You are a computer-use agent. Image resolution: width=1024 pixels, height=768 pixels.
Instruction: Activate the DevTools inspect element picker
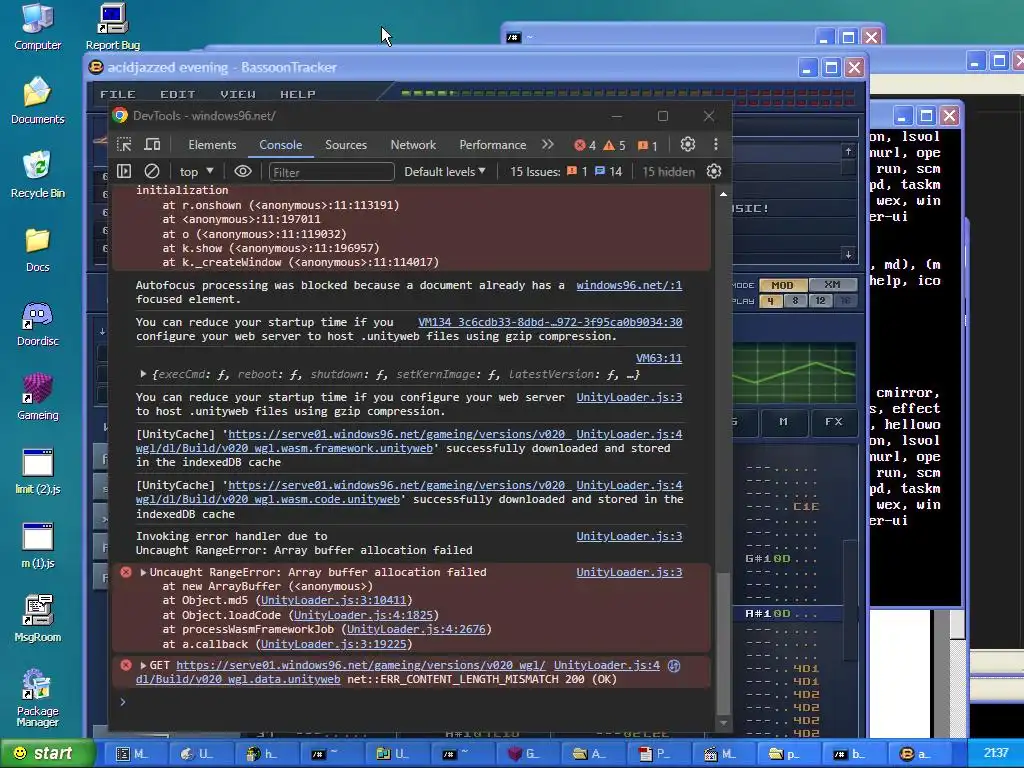(124, 144)
